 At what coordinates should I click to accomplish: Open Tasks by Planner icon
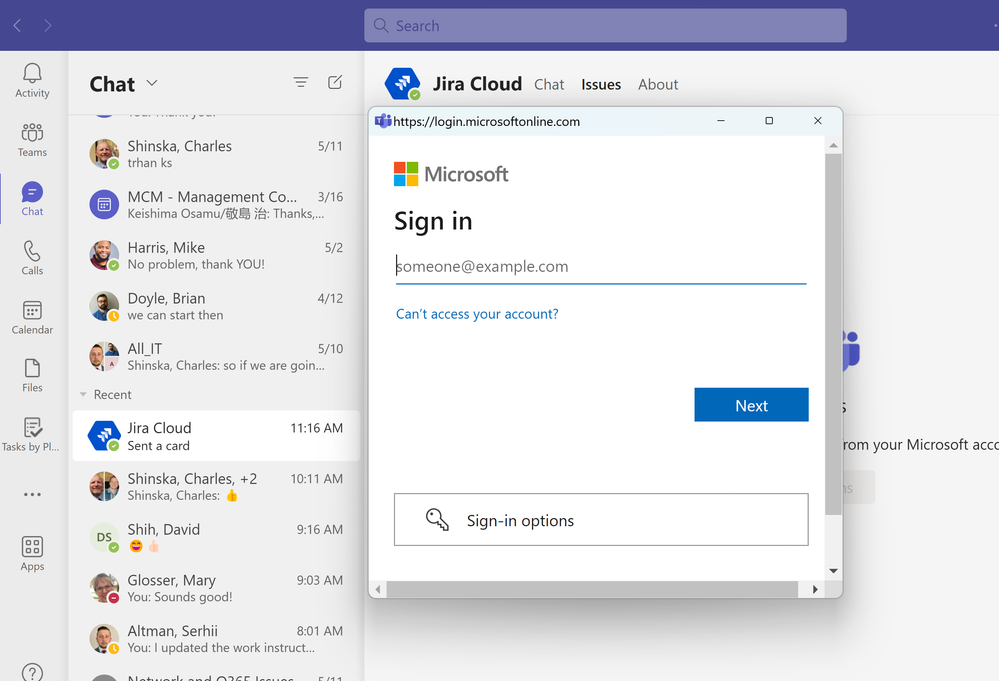31,434
